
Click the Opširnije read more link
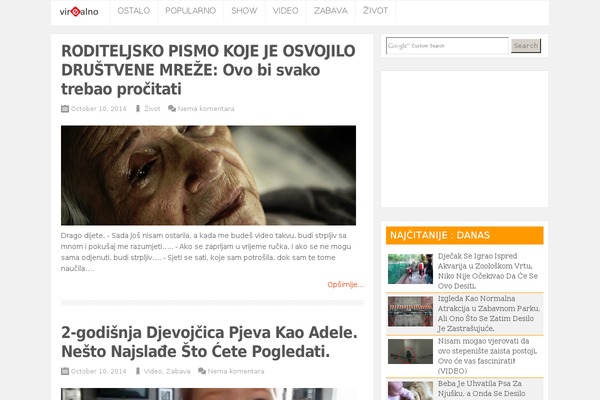[345, 284]
